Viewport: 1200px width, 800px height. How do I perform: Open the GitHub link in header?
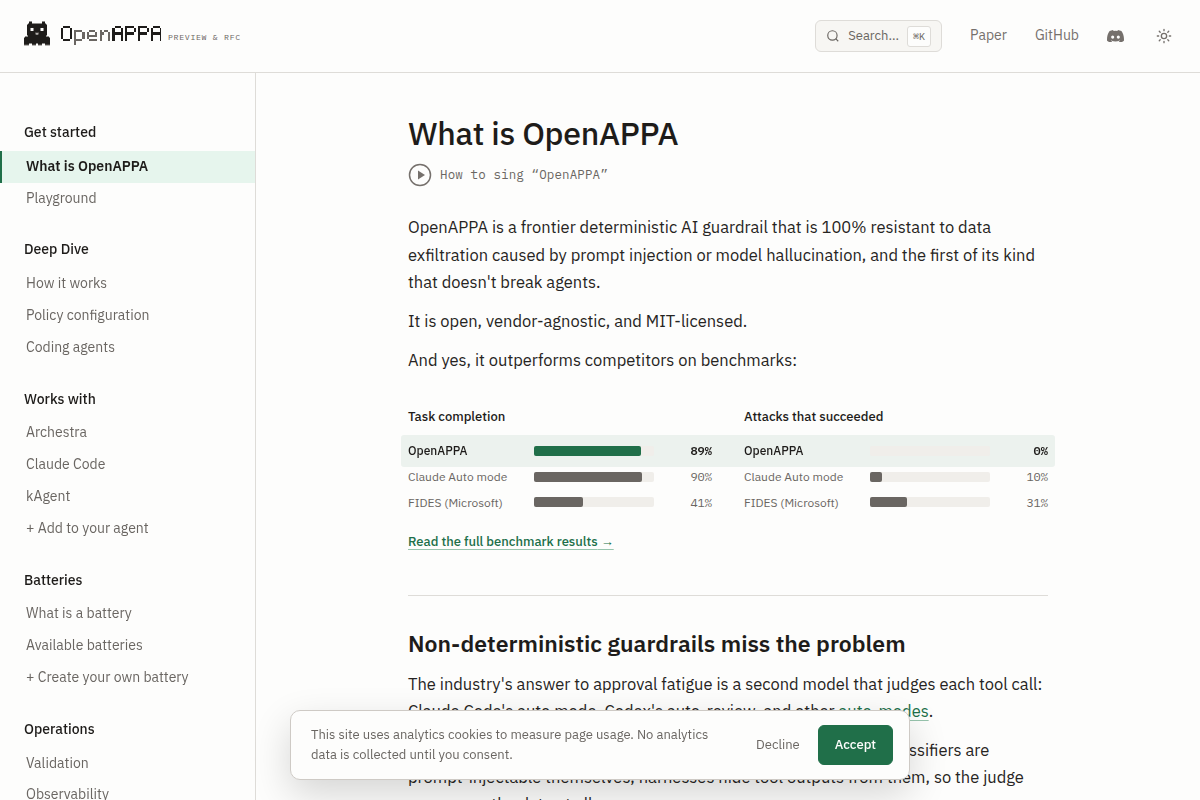(1056, 35)
